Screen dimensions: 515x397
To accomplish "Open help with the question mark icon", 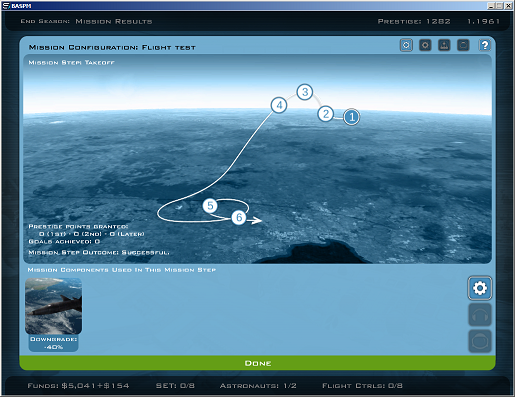I will 484,45.
